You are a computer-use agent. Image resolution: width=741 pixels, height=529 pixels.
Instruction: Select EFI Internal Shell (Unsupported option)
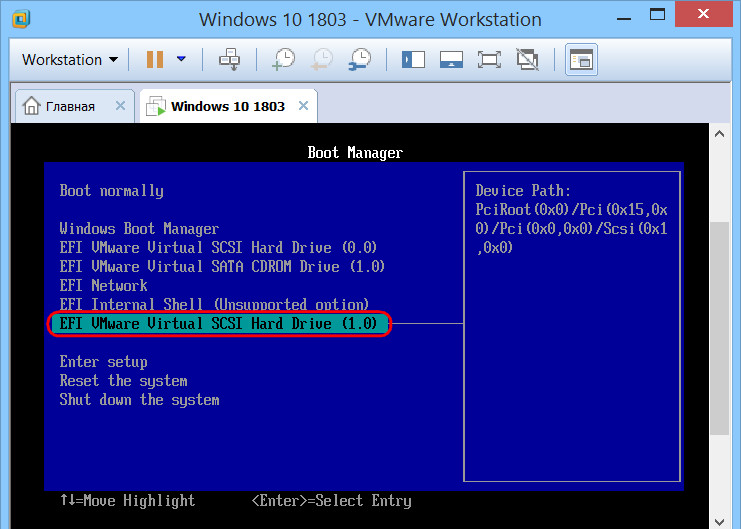214,304
